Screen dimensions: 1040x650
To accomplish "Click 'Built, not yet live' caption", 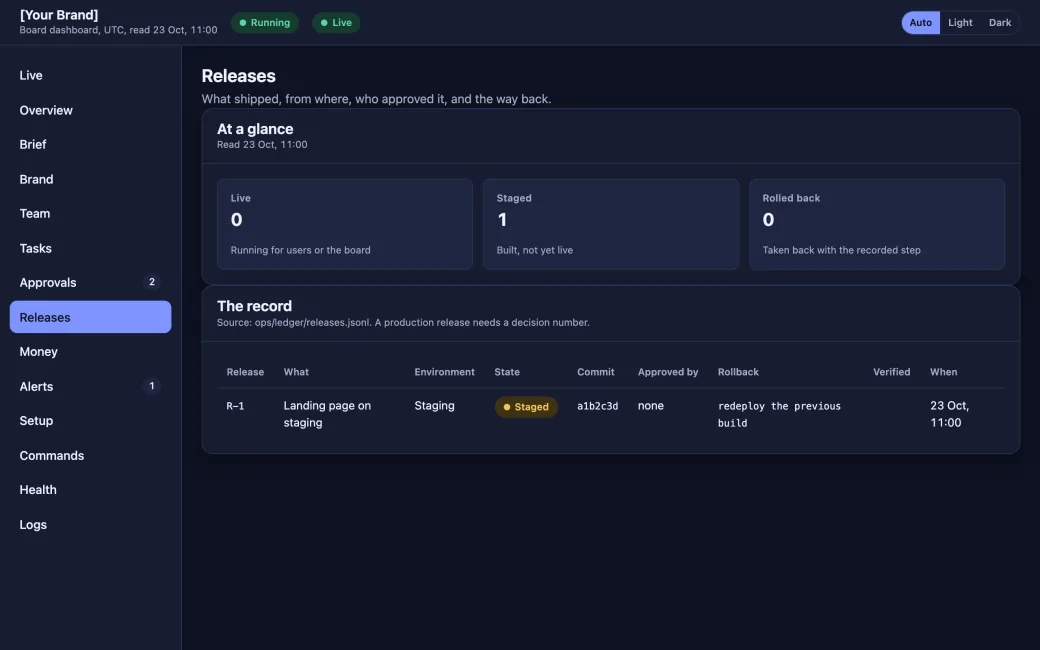I will 535,250.
